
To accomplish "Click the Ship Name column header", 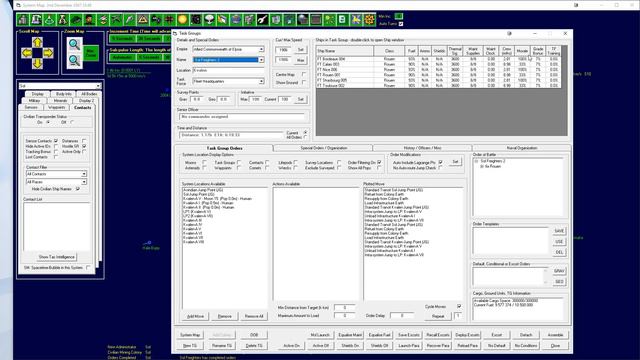I will [344, 51].
